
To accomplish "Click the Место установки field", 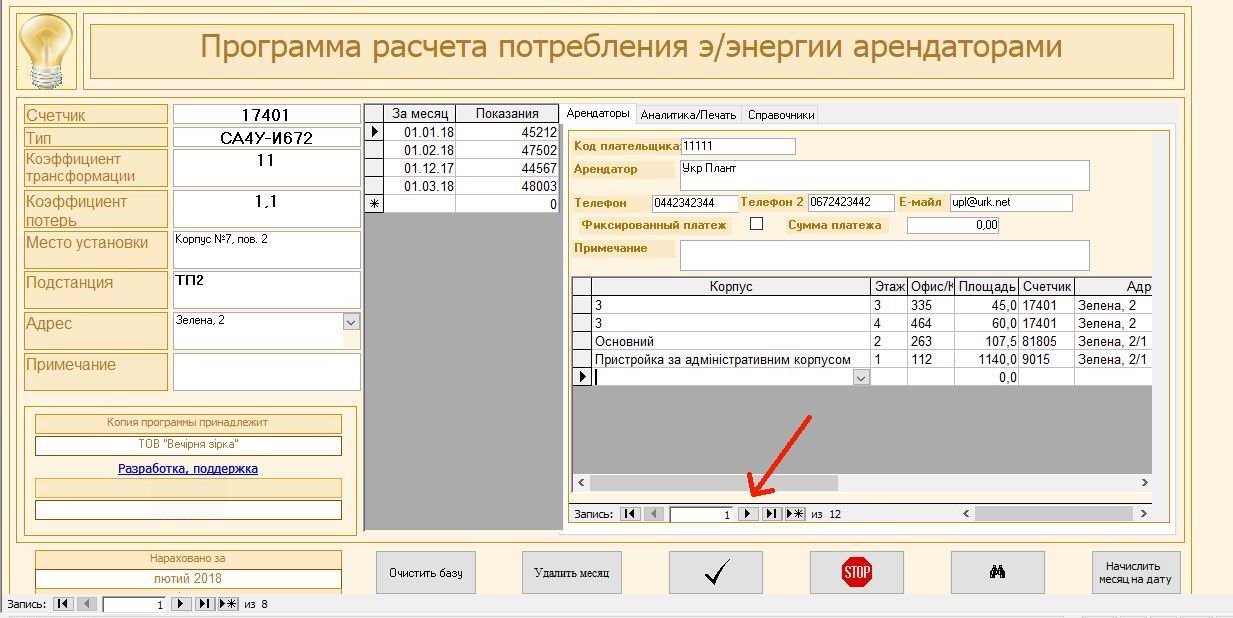I will (x=266, y=249).
